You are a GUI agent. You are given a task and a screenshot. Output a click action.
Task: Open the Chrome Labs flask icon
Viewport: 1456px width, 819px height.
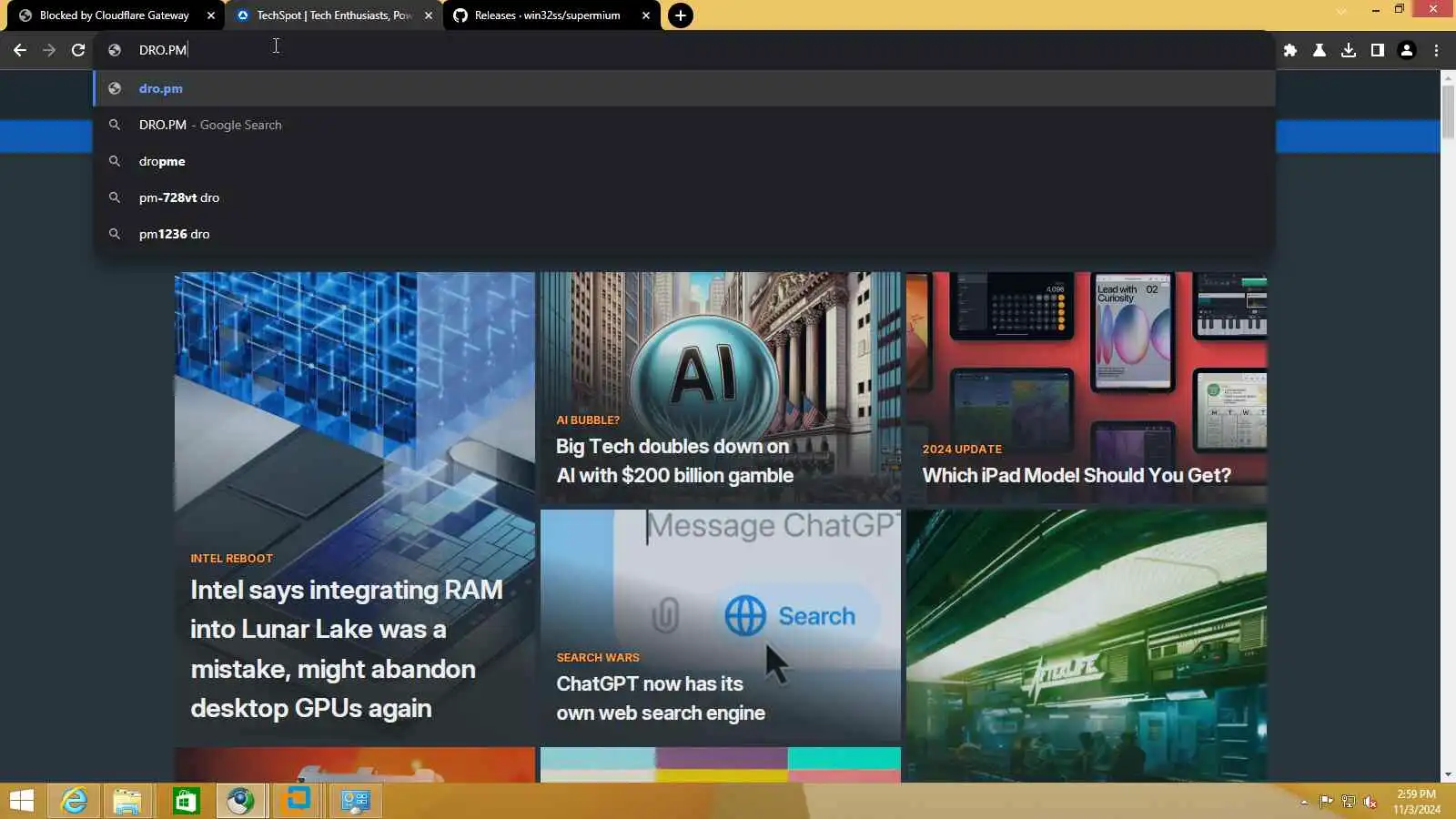[x=1319, y=50]
